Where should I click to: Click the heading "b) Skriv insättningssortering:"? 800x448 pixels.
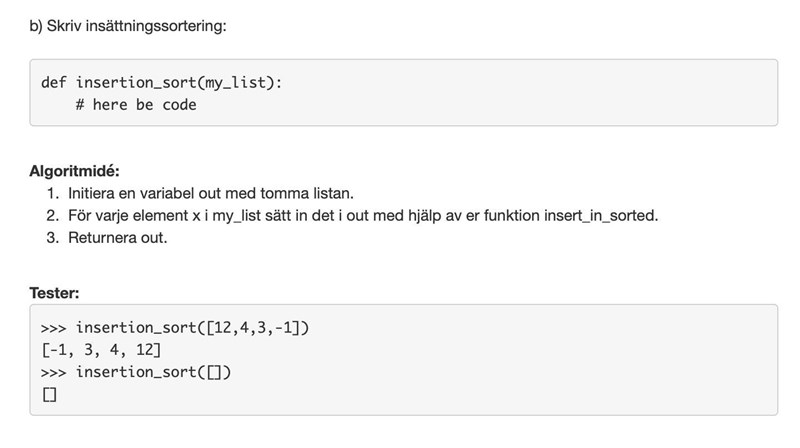(128, 23)
